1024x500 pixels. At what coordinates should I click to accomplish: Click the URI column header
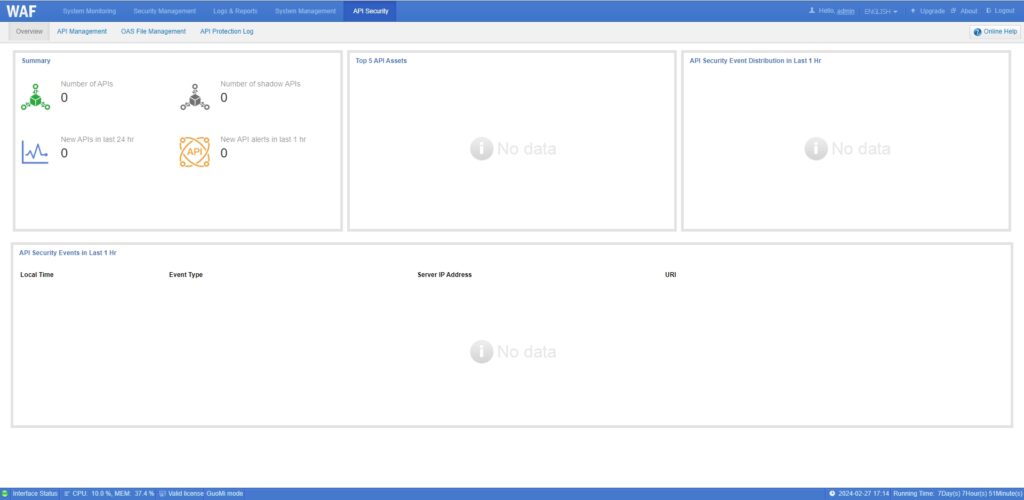coord(671,275)
